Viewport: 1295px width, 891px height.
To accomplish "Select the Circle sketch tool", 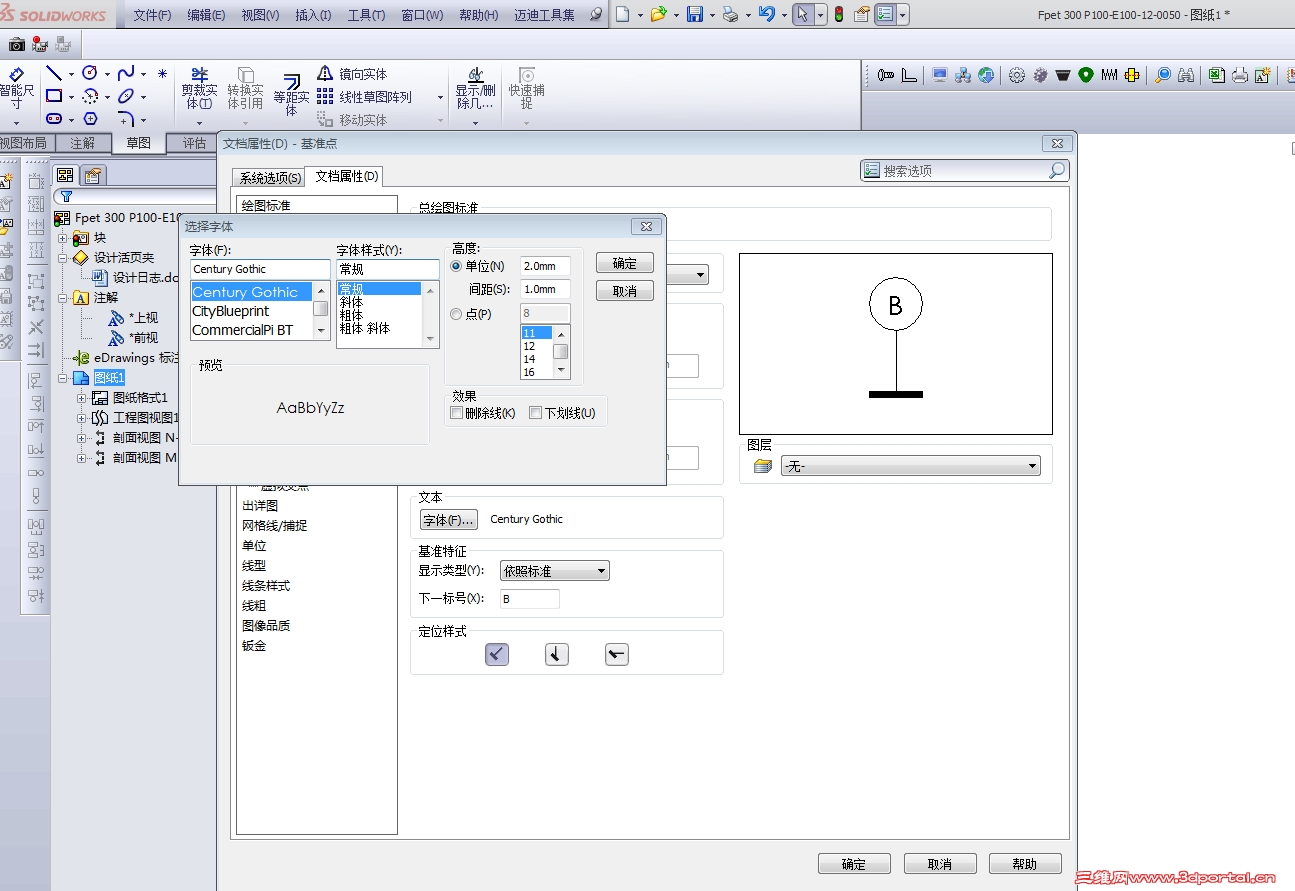I will pyautogui.click(x=90, y=73).
